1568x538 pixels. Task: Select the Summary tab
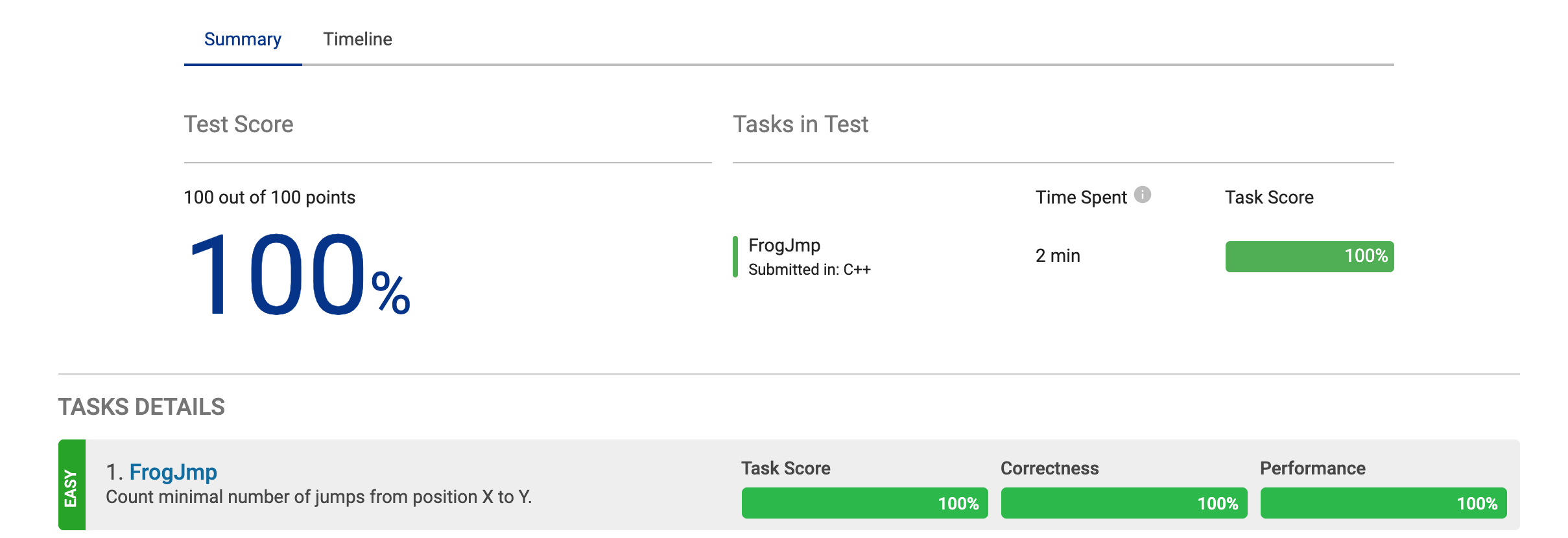coord(243,40)
